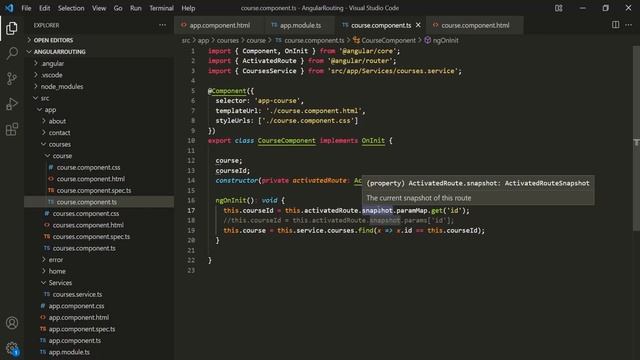Open the Selection menu
The width and height of the screenshot is (640, 360).
point(71,8)
